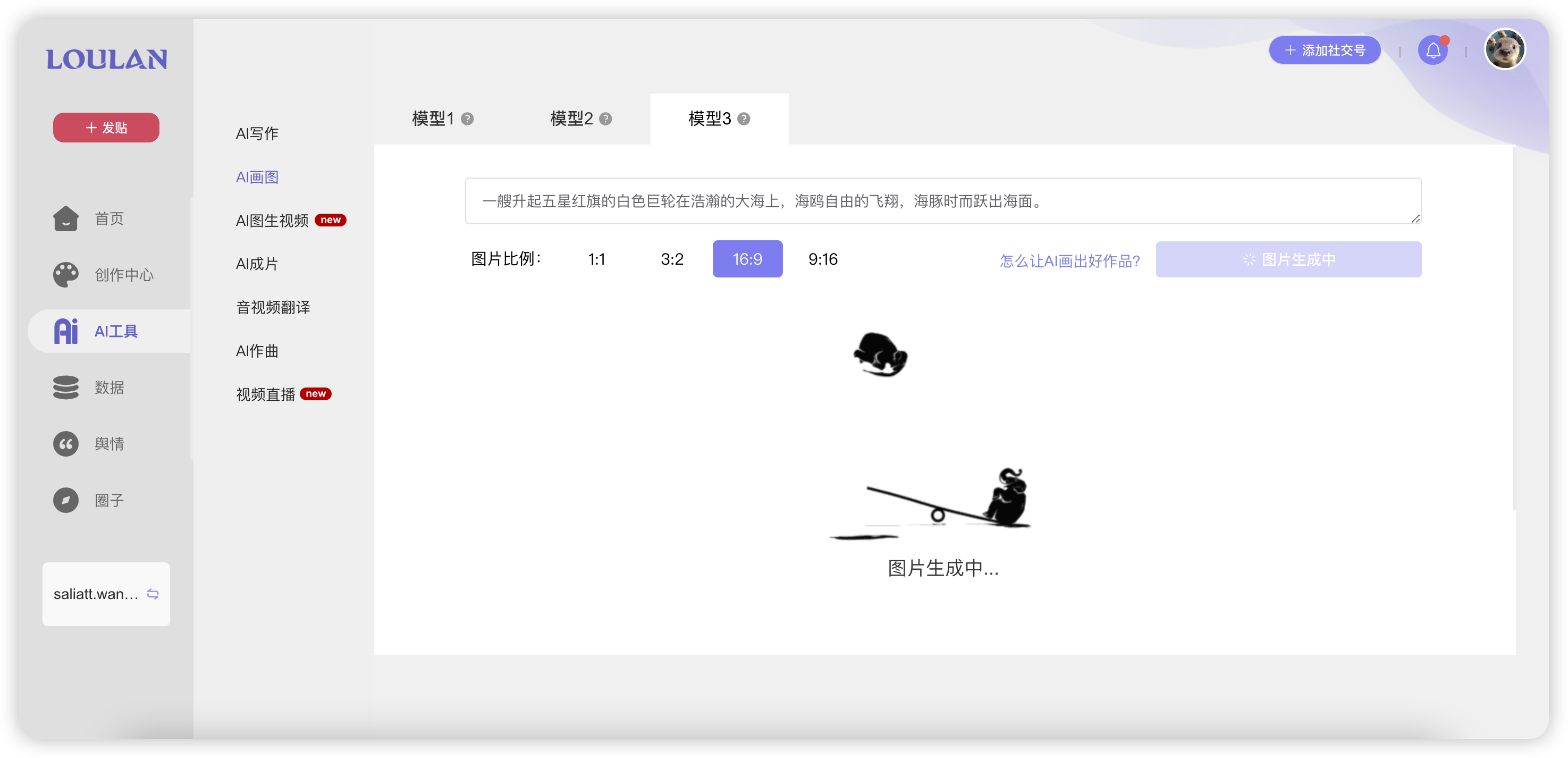1568x758 pixels.
Task: Choose the 1:1 image ratio
Action: [596, 259]
